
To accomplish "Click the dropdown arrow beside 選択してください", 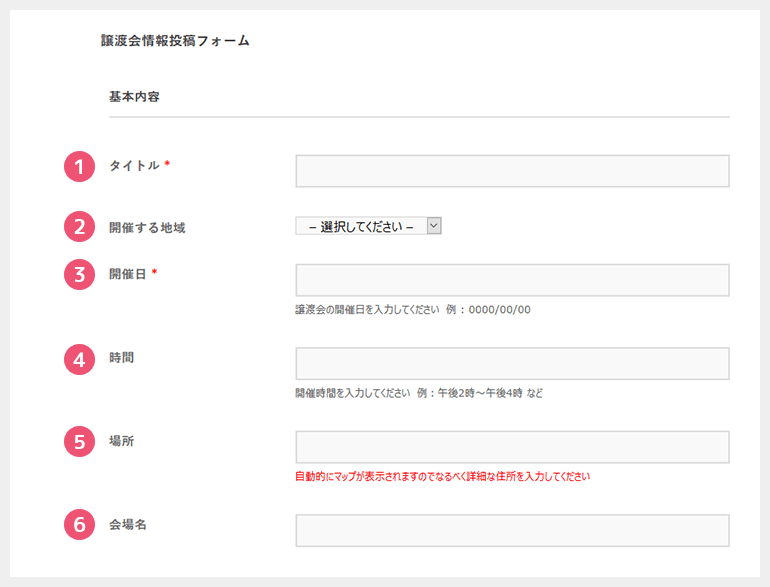I will pyautogui.click(x=434, y=226).
